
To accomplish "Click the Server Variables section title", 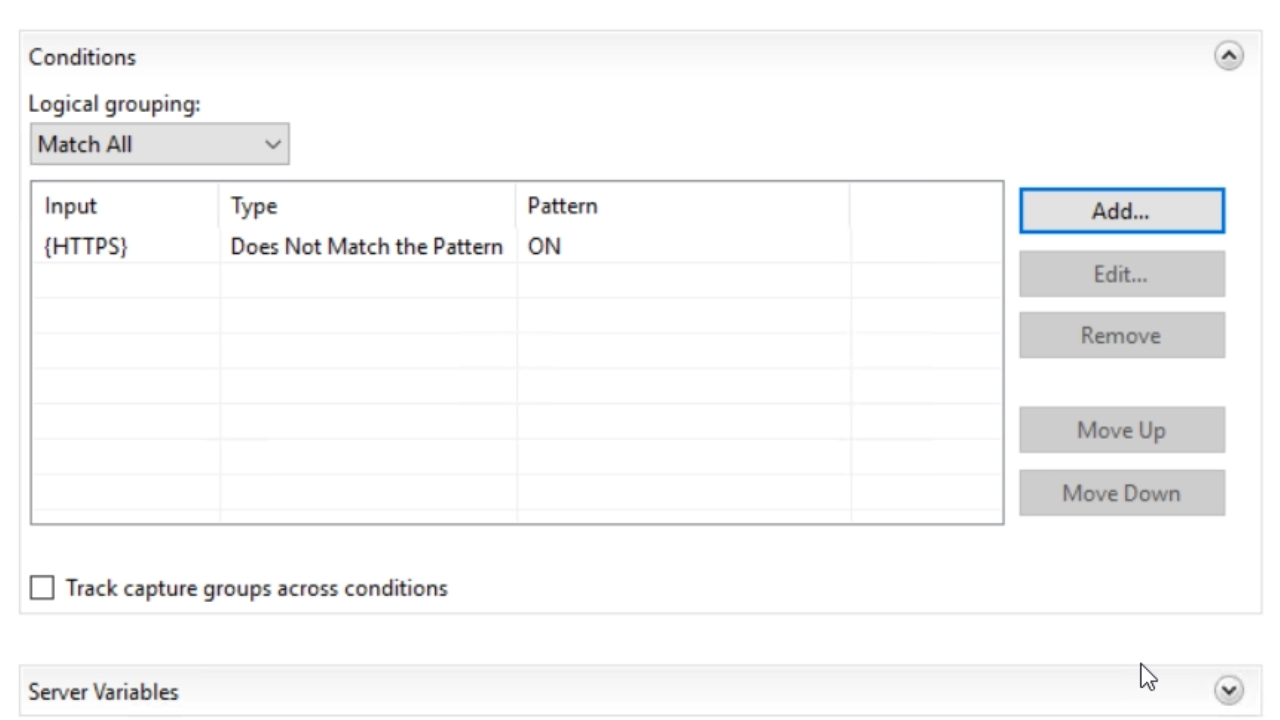I will tap(103, 691).
